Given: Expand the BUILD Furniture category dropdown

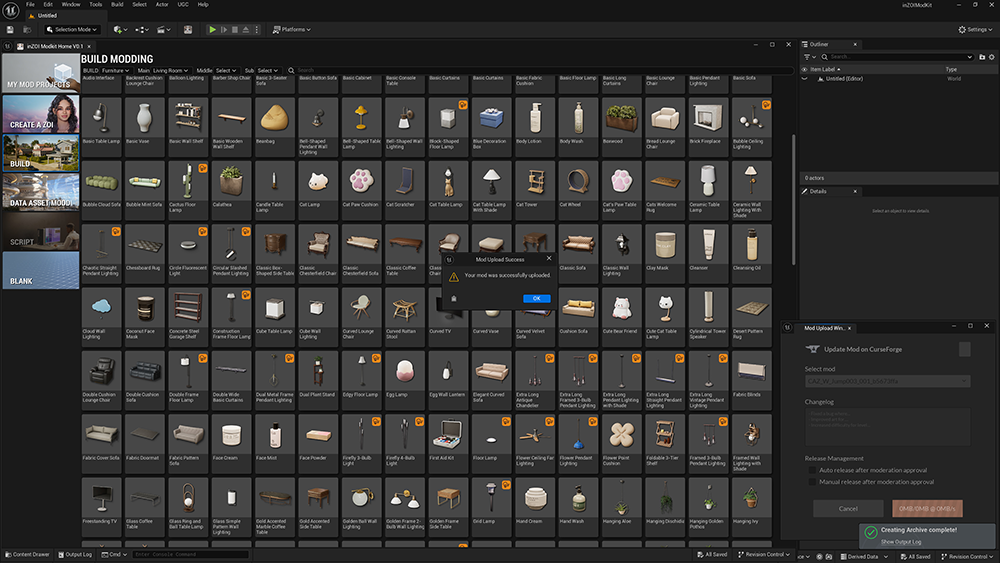Looking at the screenshot, I should 115,71.
